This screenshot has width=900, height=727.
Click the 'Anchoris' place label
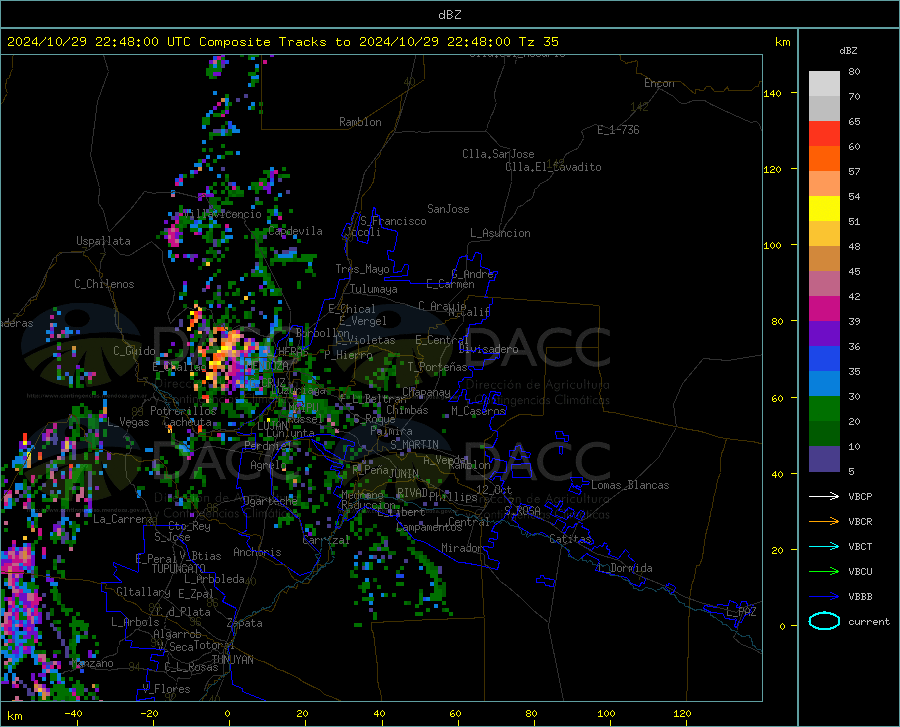(257, 553)
